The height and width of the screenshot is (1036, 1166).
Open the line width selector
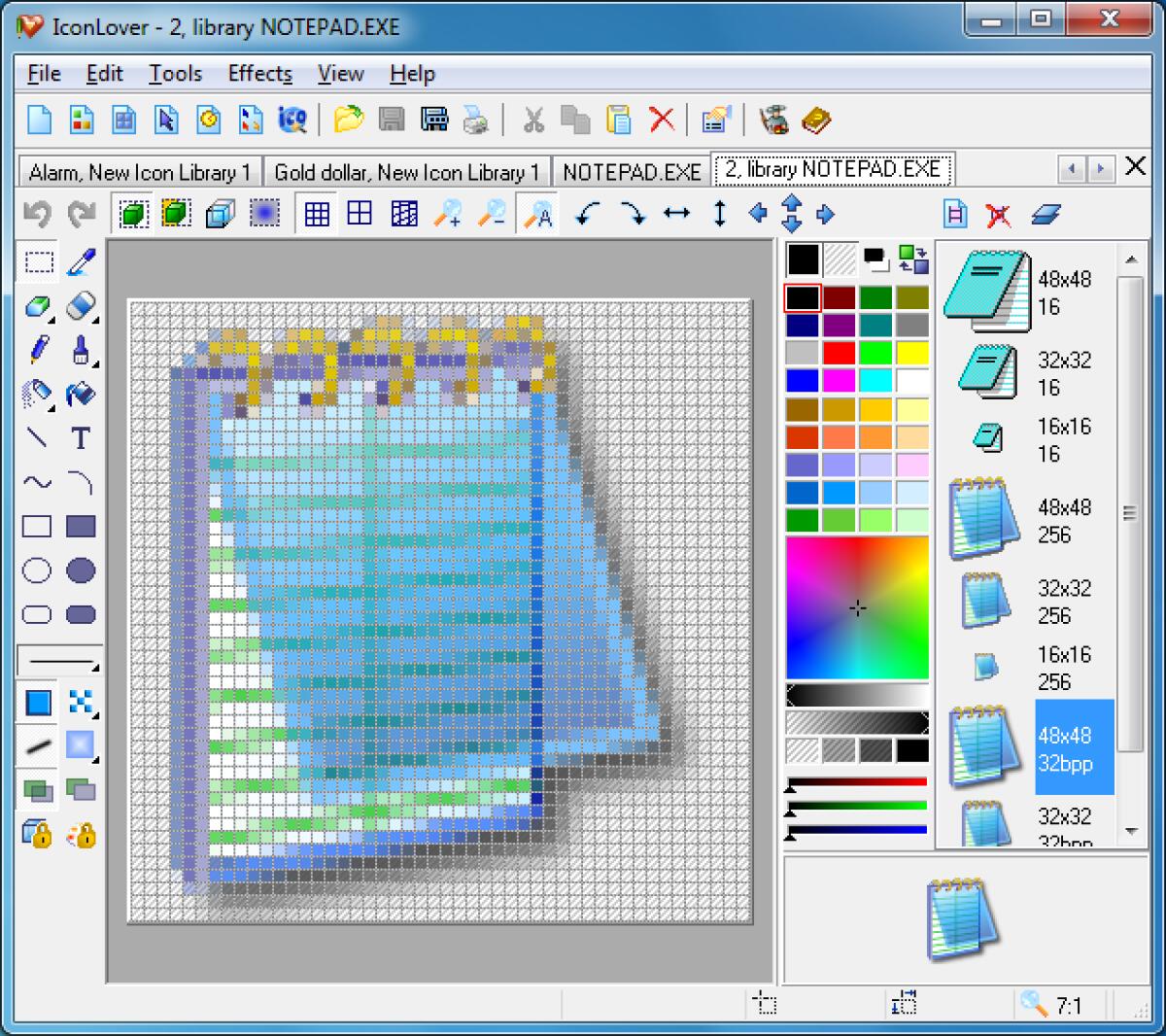pyautogui.click(x=60, y=661)
